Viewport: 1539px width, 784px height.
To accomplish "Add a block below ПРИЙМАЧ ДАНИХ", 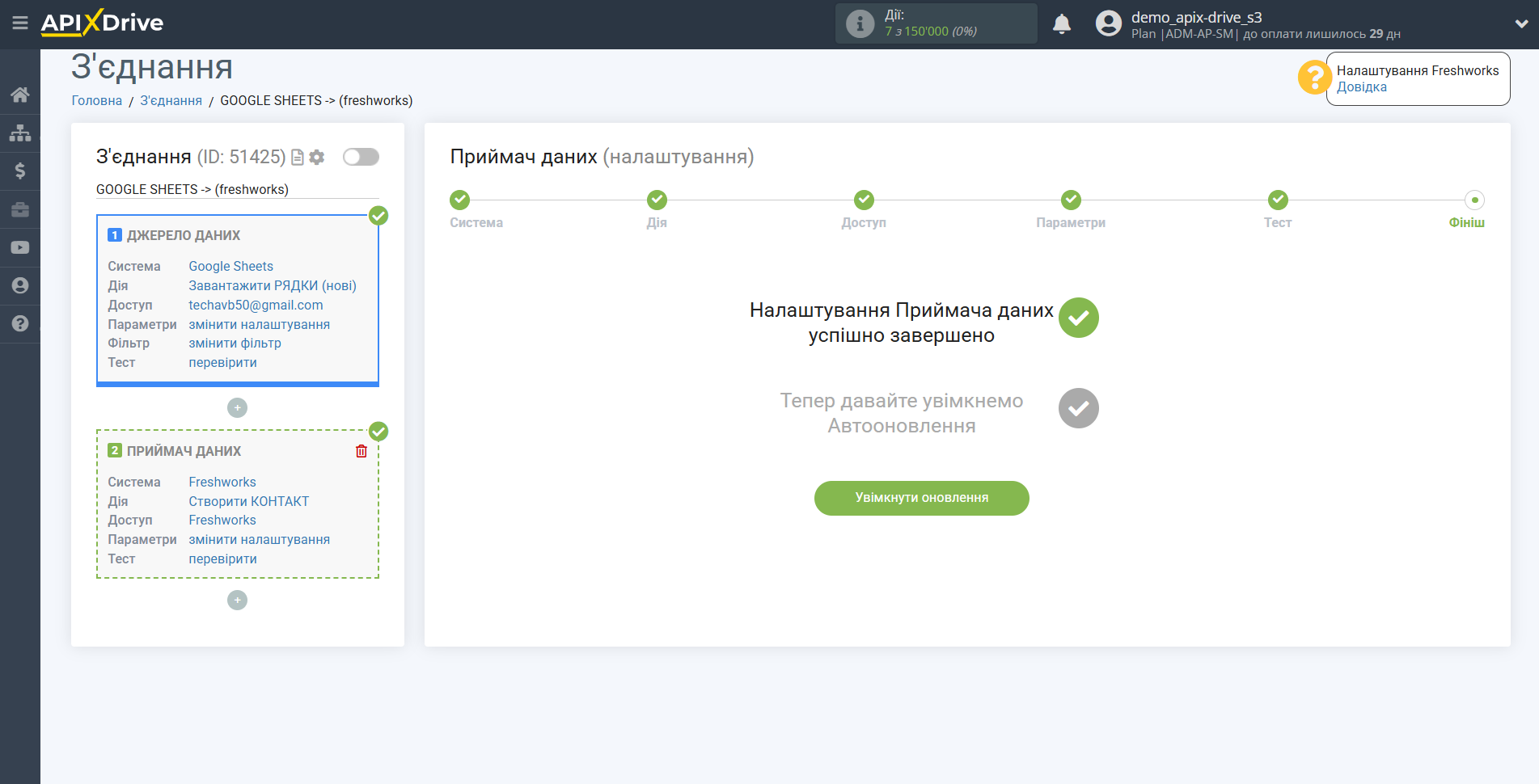I will point(237,601).
